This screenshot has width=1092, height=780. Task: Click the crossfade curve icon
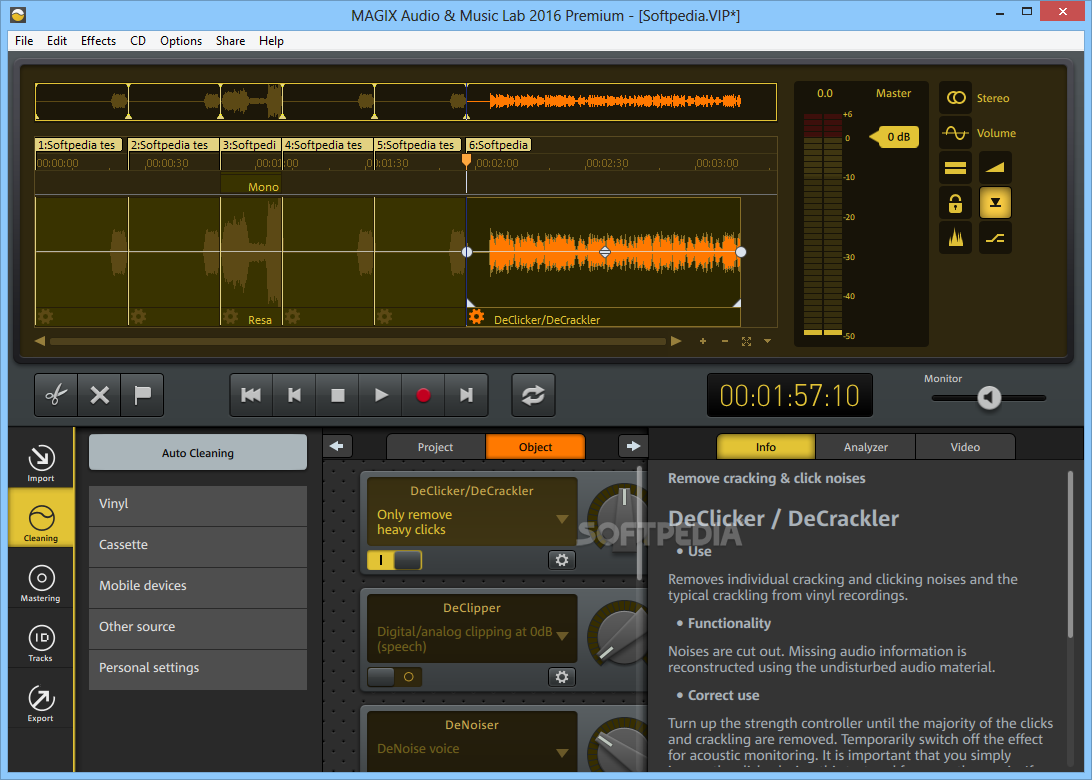pos(995,238)
